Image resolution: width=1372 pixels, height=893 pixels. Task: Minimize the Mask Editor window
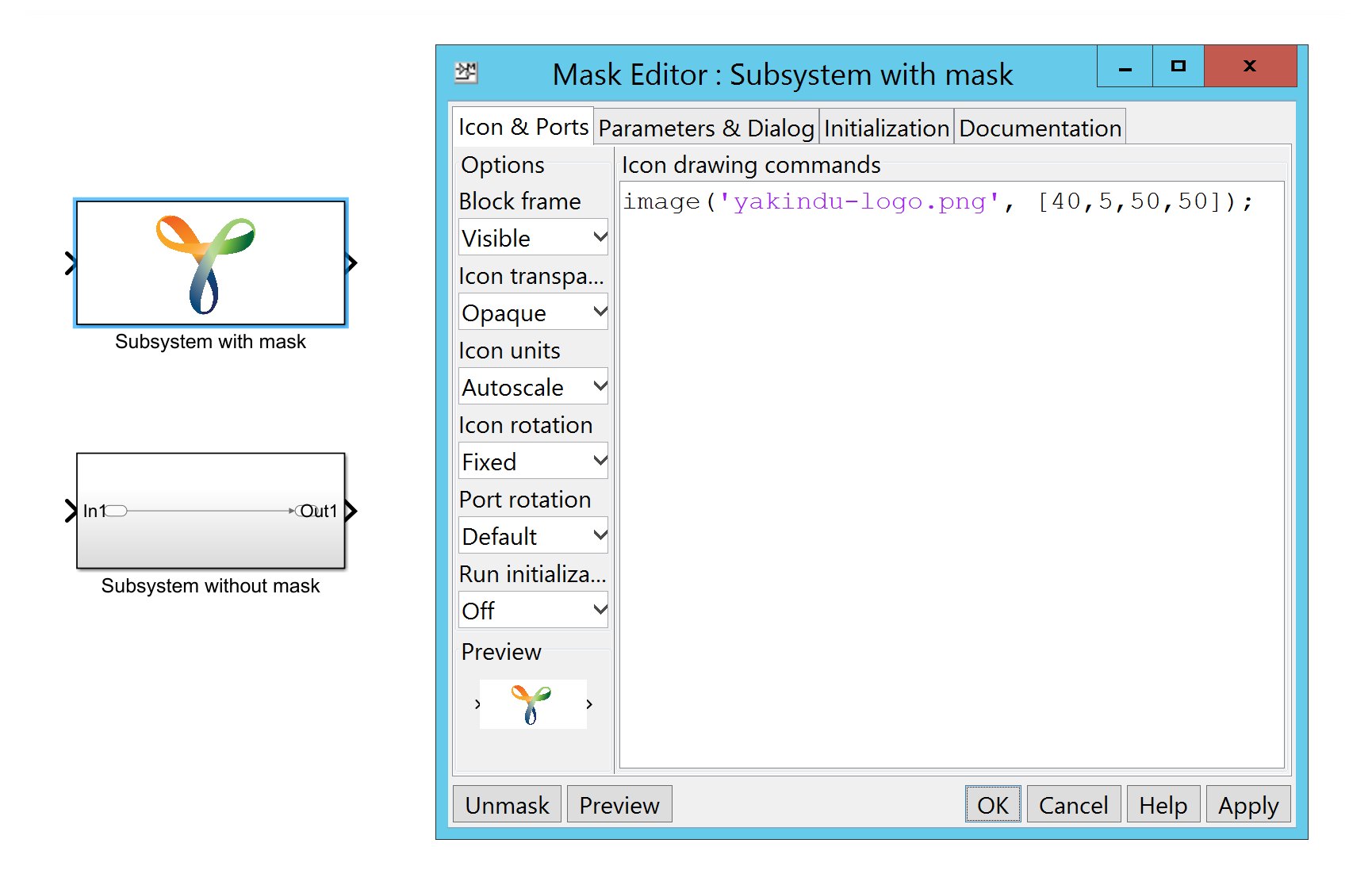1125,66
